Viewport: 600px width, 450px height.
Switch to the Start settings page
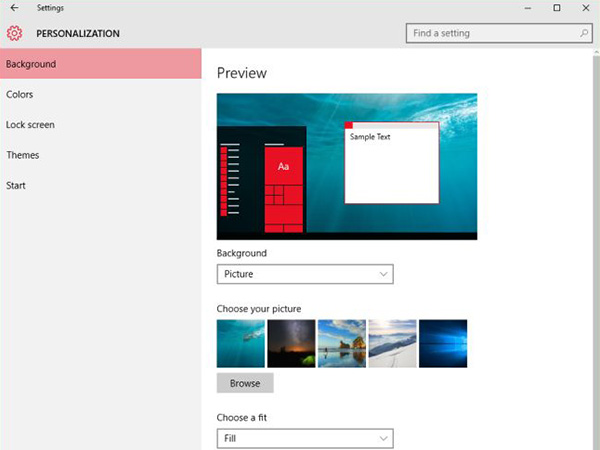(16, 185)
